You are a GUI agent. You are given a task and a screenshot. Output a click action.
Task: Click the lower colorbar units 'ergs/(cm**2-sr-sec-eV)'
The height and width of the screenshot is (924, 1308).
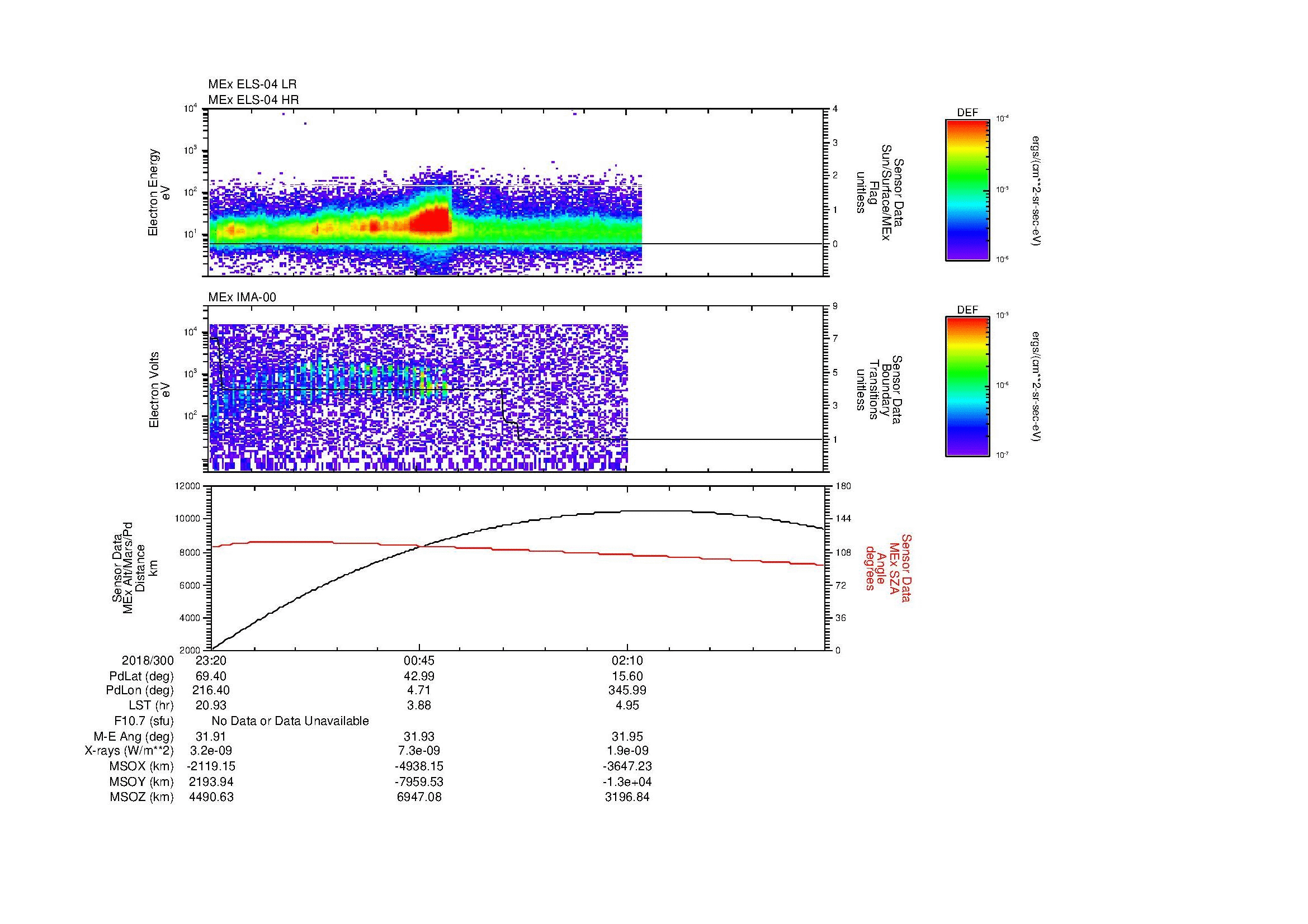point(1036,387)
